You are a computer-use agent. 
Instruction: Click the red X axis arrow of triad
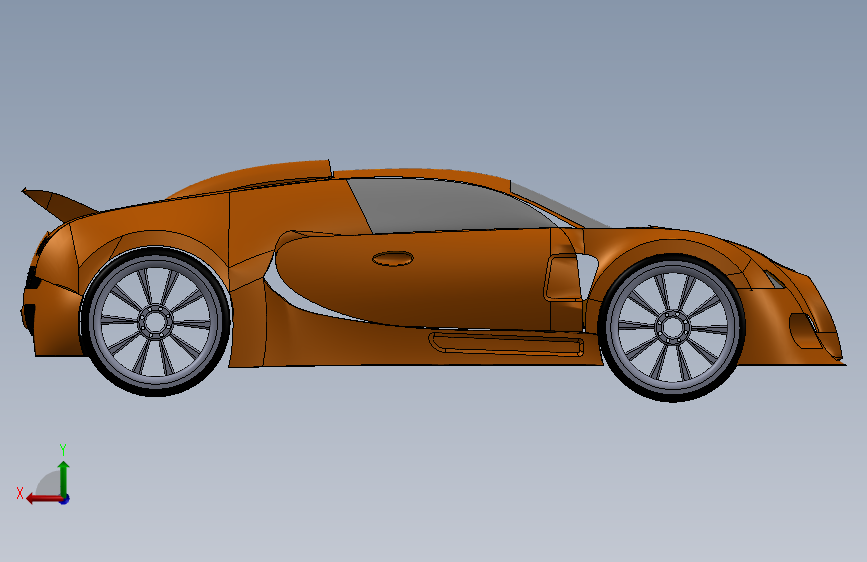pos(44,499)
